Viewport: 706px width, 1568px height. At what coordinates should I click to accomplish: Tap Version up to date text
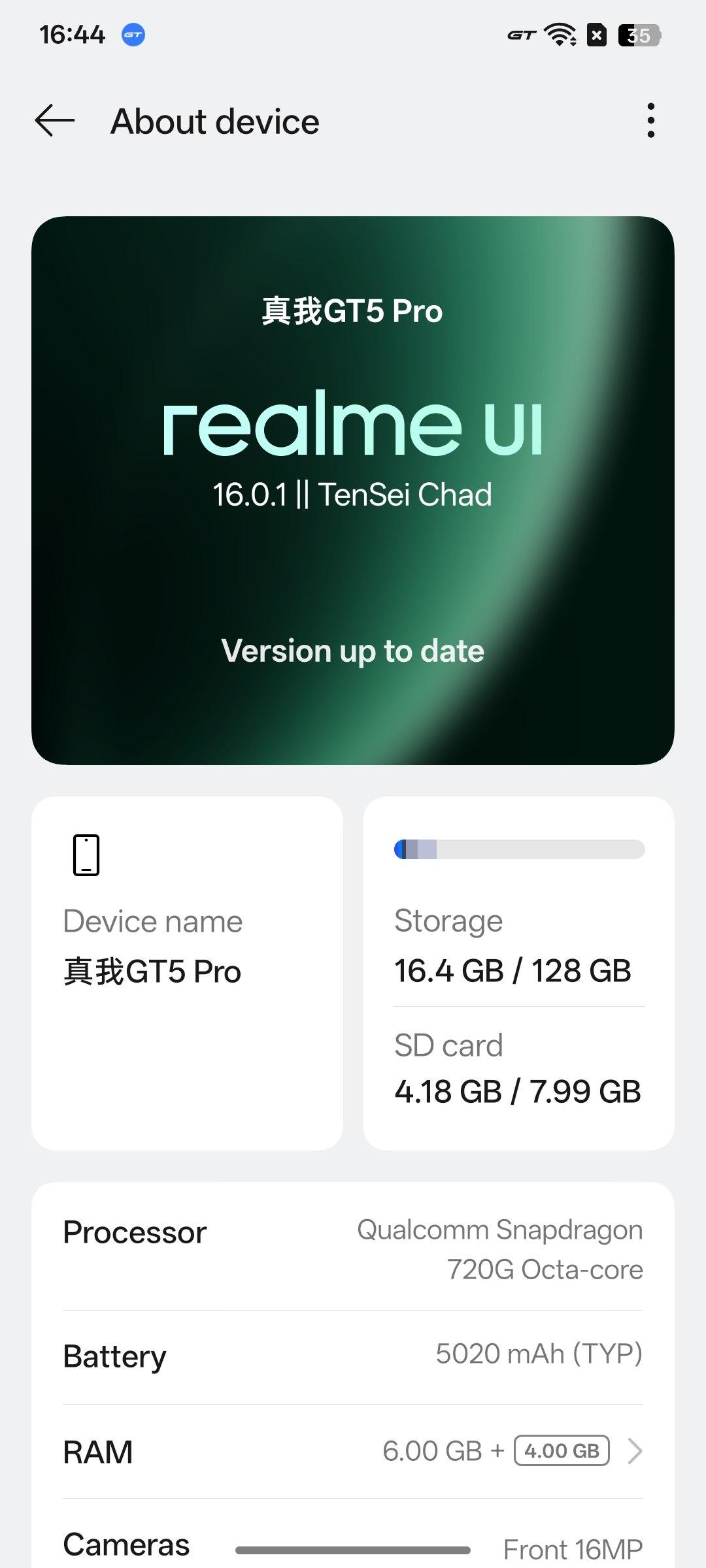[353, 651]
